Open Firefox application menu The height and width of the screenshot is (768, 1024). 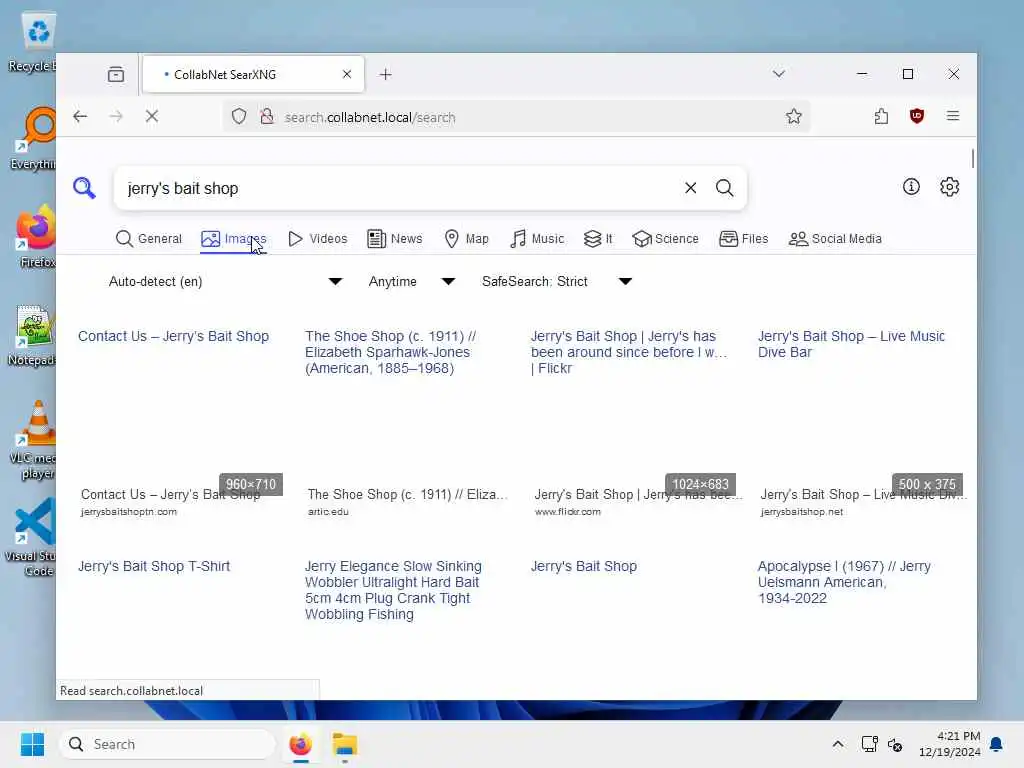click(x=953, y=116)
